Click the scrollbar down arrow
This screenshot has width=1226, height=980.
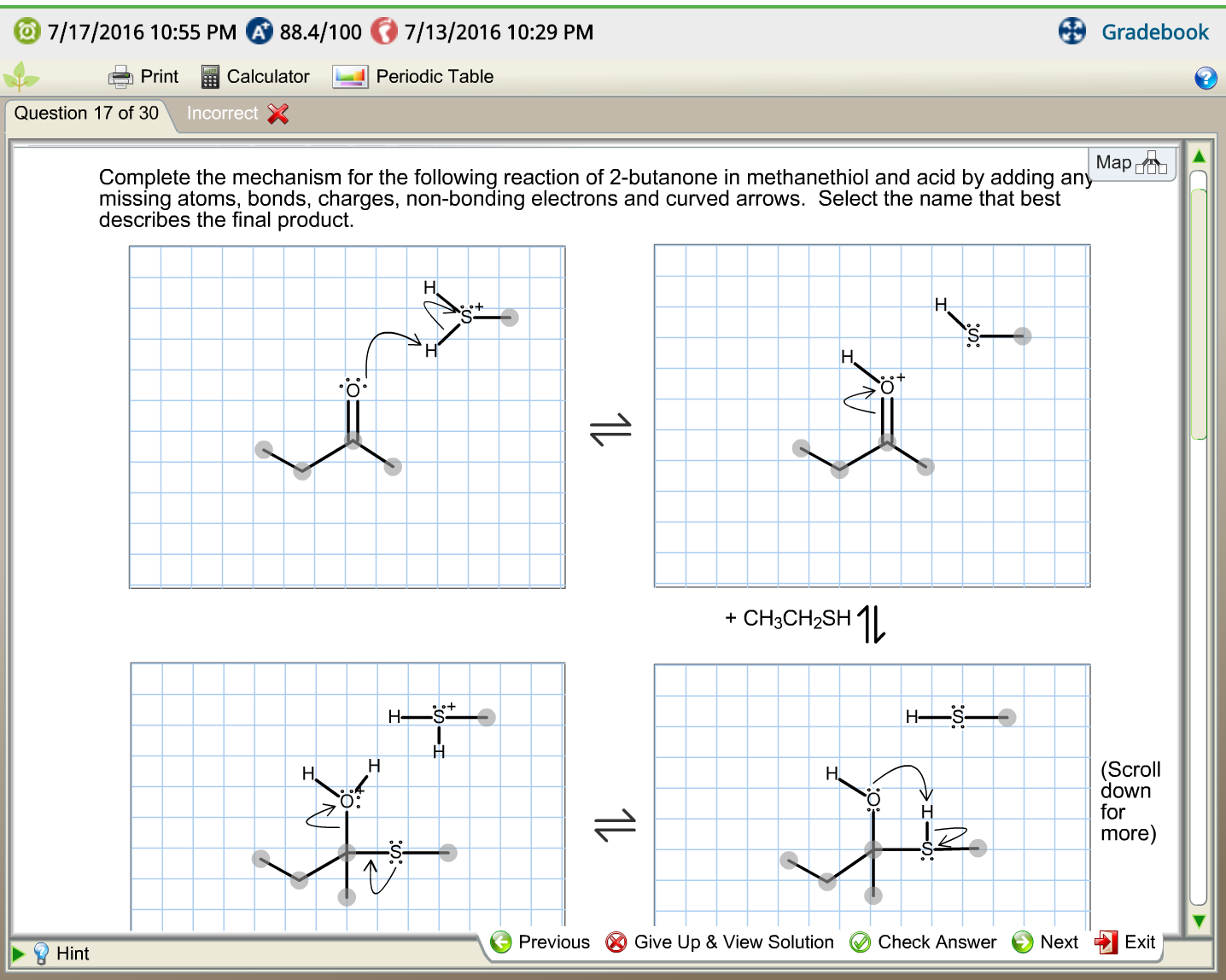[x=1200, y=921]
